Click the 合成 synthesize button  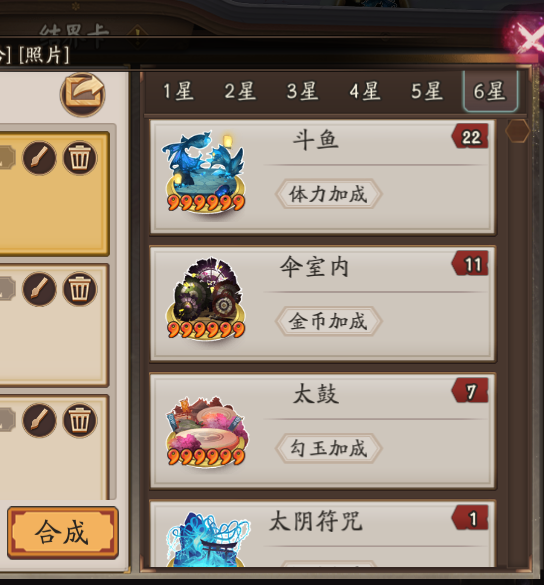tap(63, 532)
